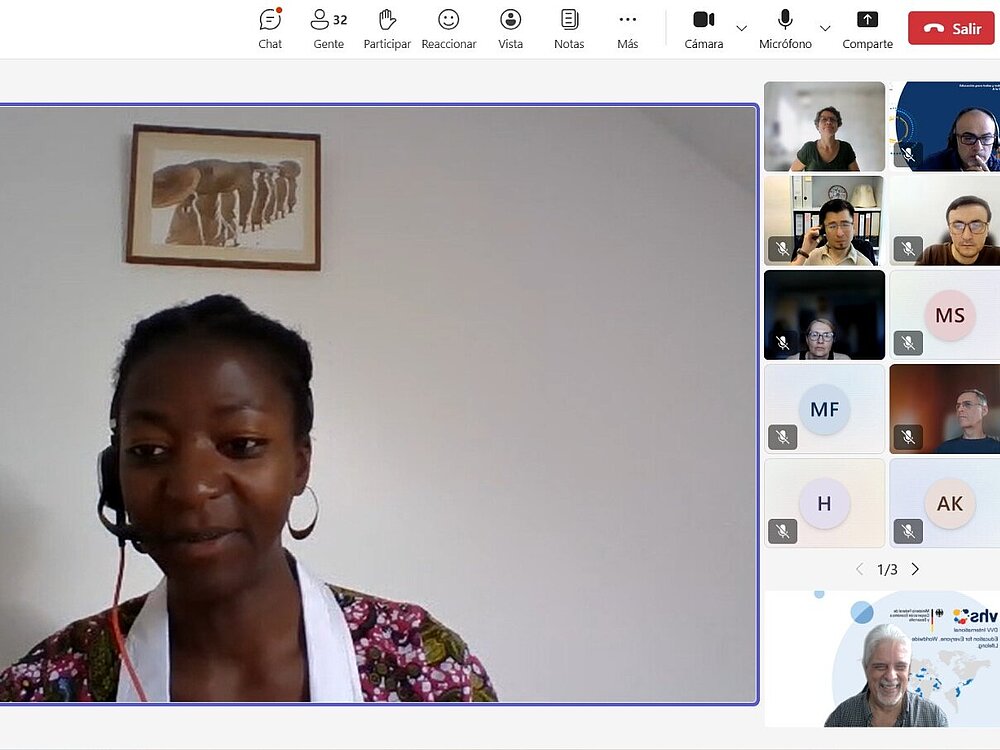Show the Gente participants list
The width and height of the screenshot is (1000, 750).
(x=328, y=28)
